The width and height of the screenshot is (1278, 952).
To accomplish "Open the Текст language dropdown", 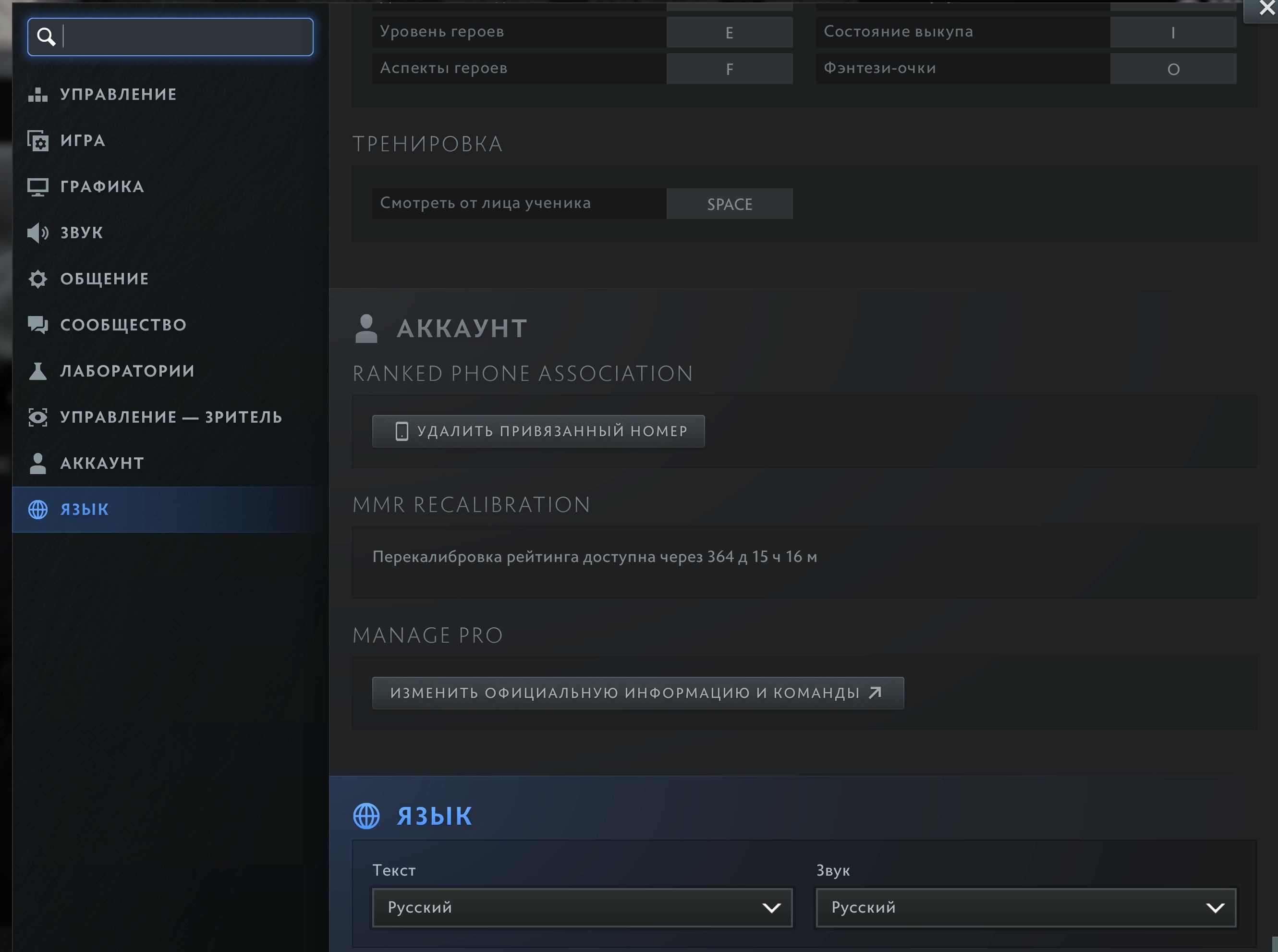I will [582, 908].
